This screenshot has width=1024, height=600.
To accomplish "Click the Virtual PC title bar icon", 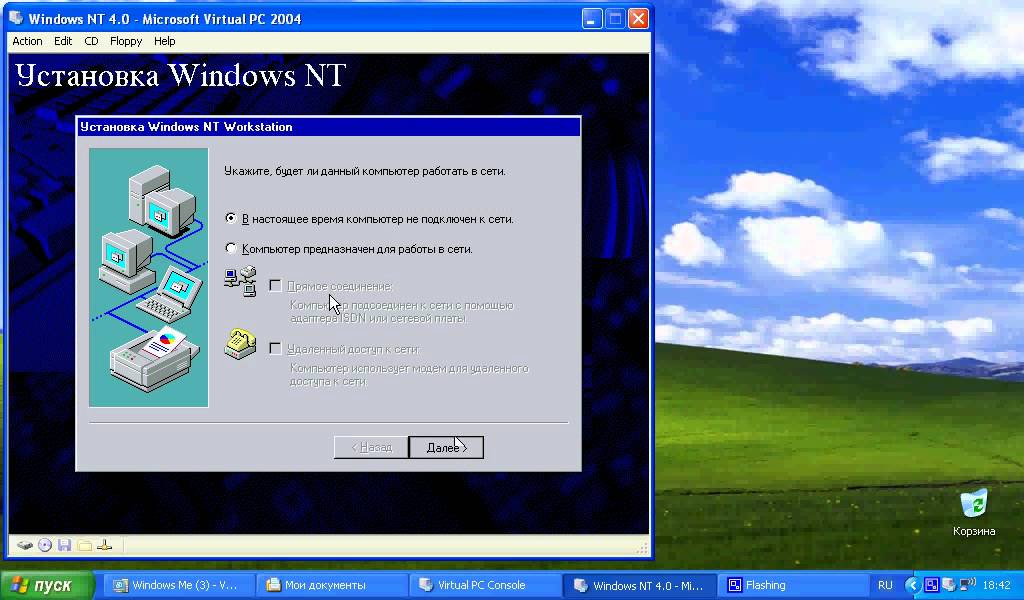I will pos(16,18).
